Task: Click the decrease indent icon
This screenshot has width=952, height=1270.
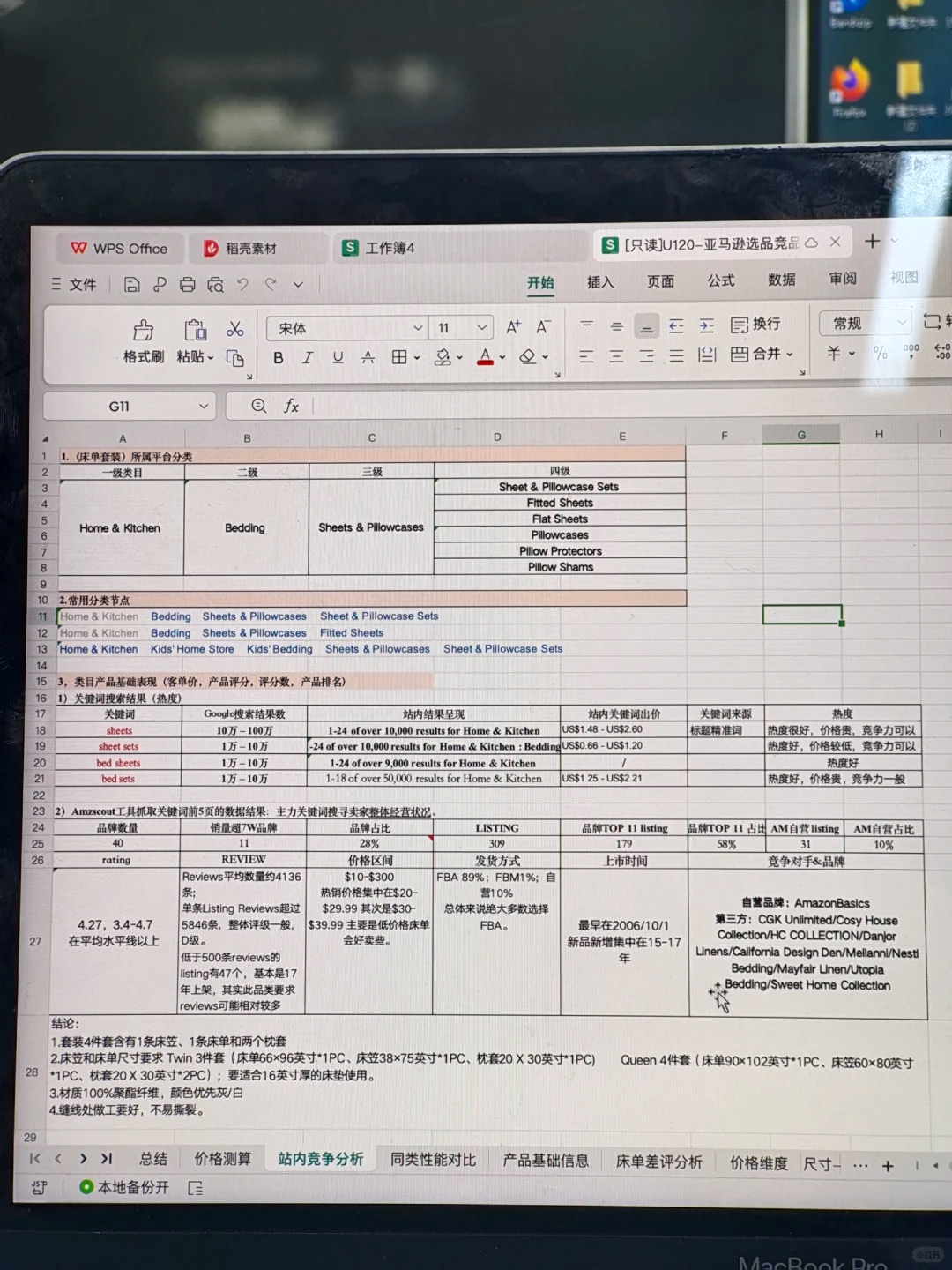Action: [677, 325]
